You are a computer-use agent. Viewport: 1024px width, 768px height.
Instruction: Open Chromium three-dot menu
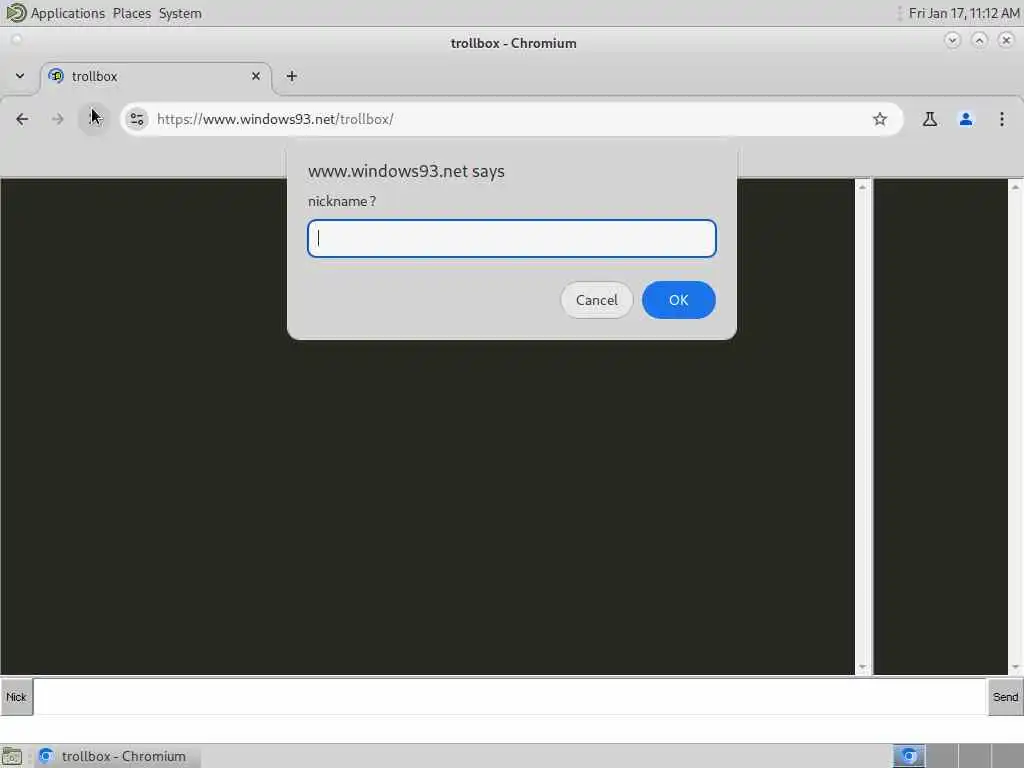pyautogui.click(x=1001, y=119)
